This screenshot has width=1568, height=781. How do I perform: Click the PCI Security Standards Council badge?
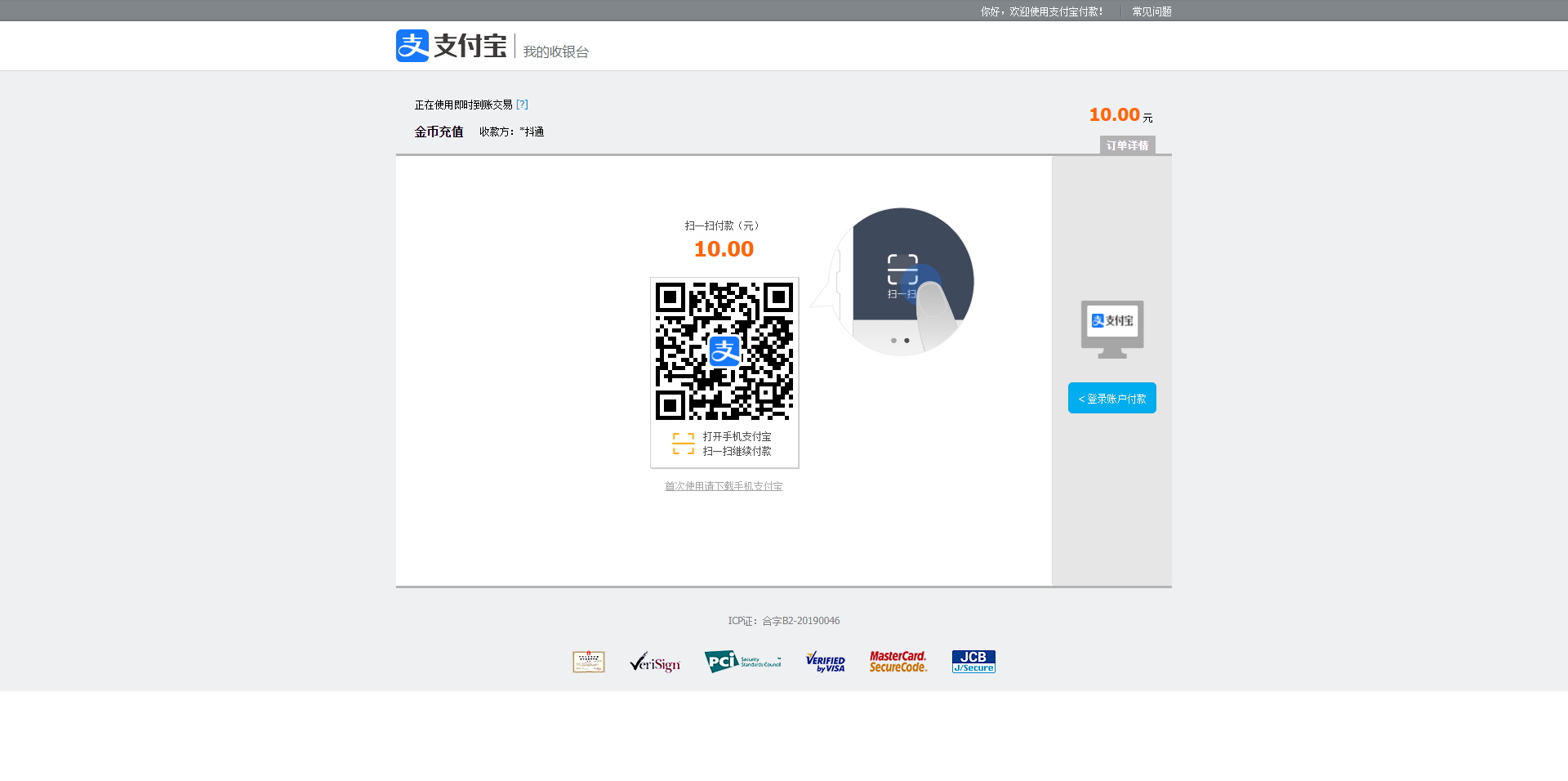pyautogui.click(x=743, y=662)
